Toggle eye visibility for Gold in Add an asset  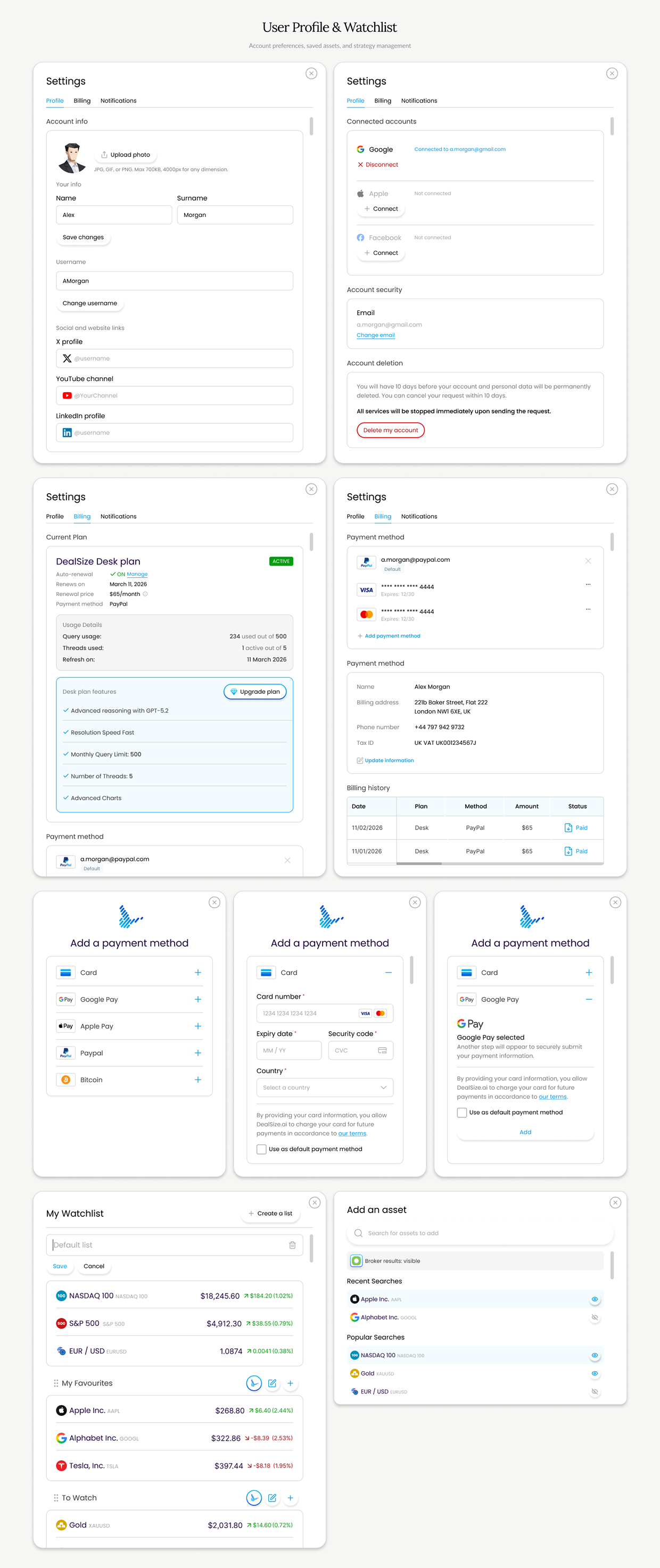(595, 1373)
